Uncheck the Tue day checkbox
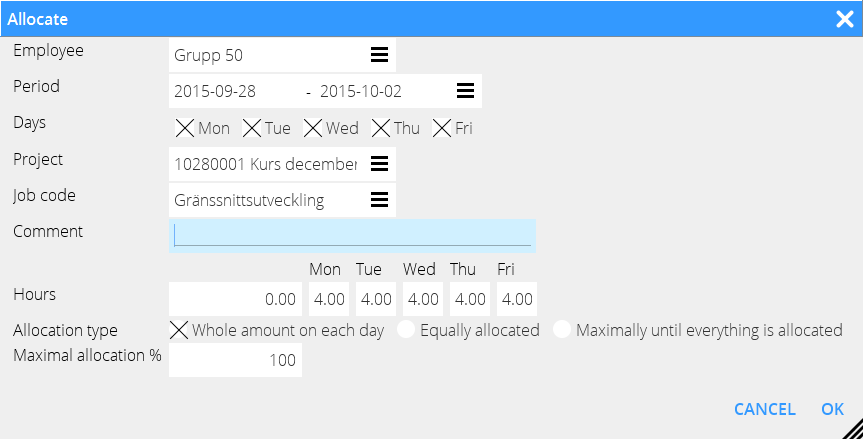This screenshot has width=863, height=439. pyautogui.click(x=252, y=128)
